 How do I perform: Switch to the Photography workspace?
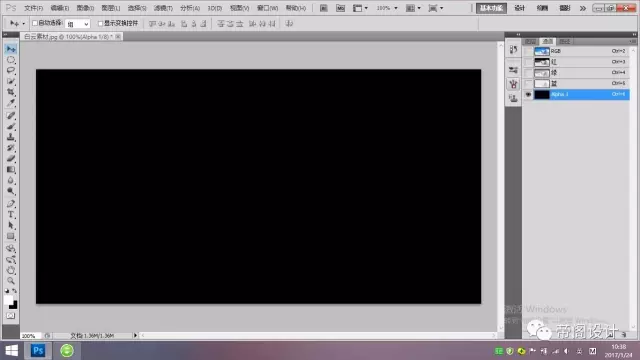pyautogui.click(x=565, y=8)
